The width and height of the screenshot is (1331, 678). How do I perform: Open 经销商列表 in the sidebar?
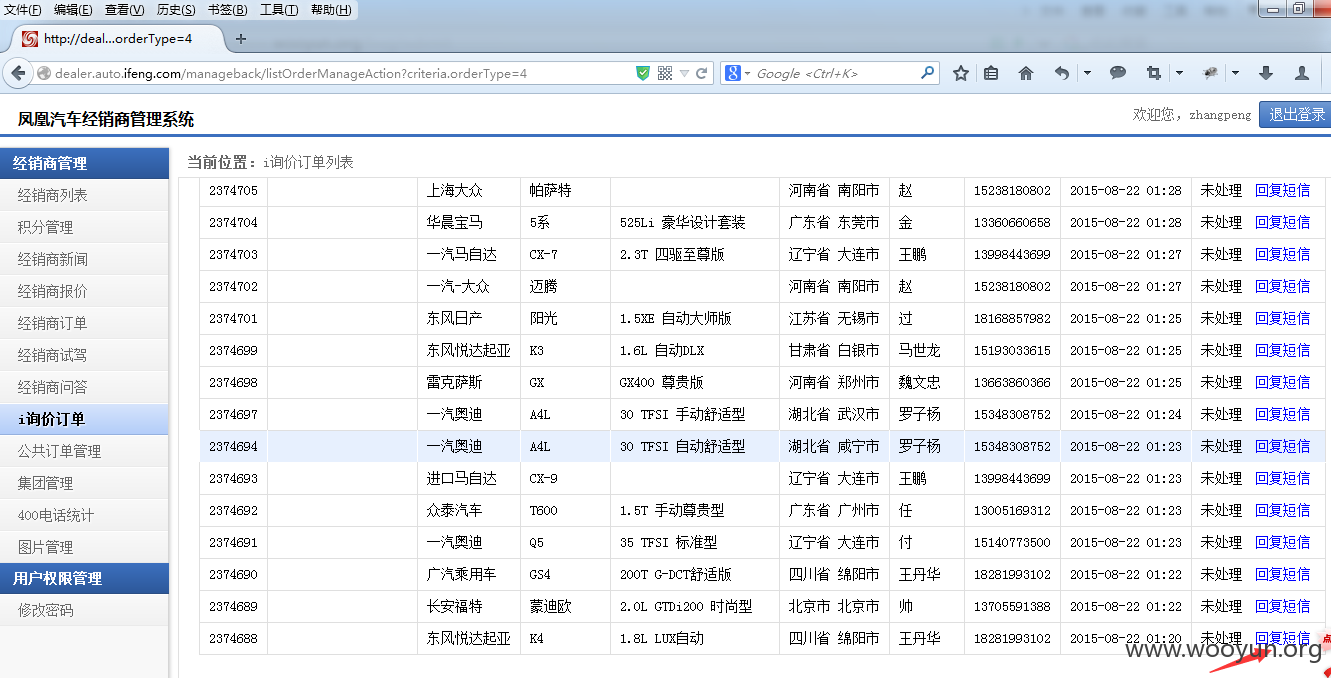click(x=84, y=195)
